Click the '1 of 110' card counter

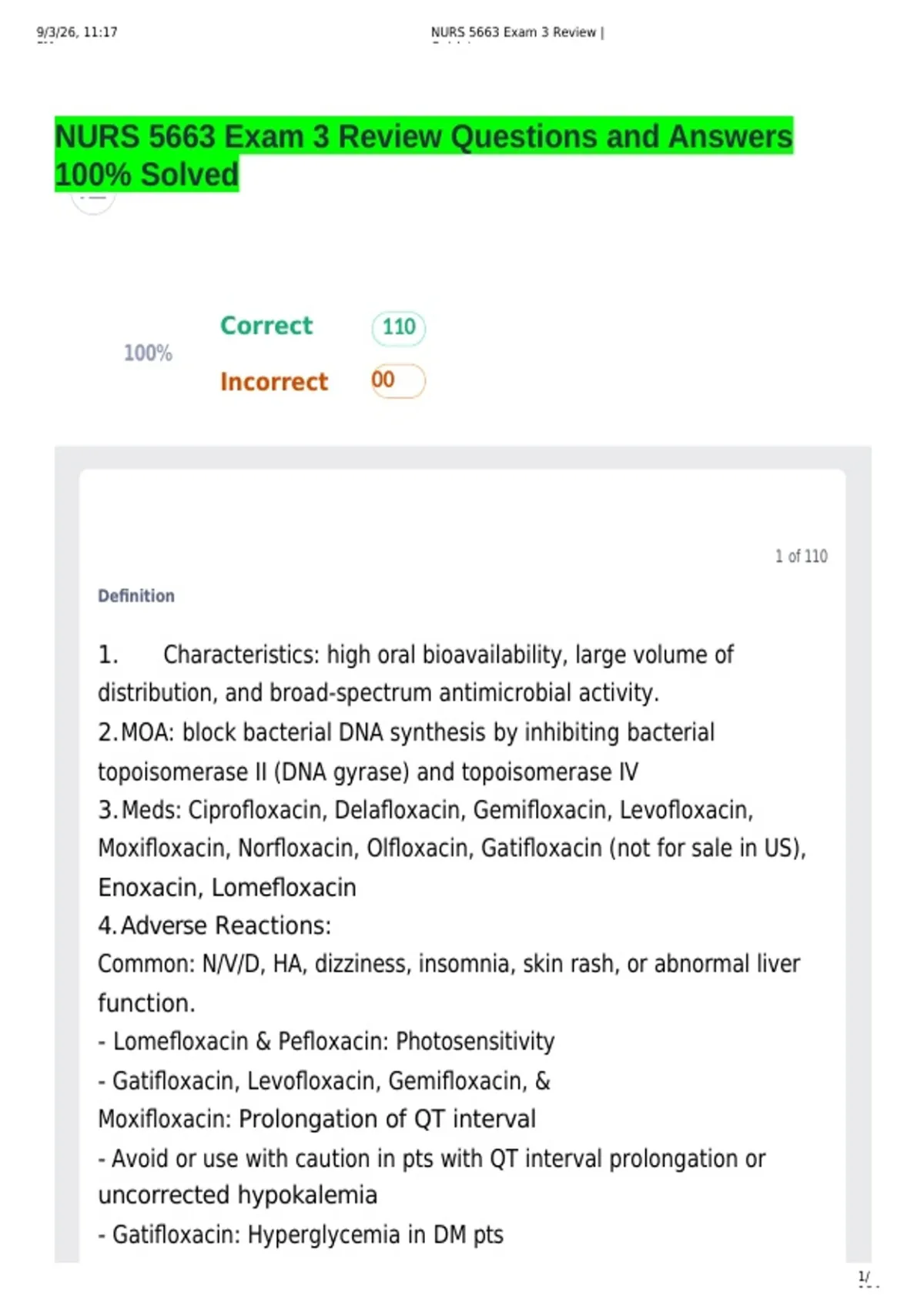801,556
